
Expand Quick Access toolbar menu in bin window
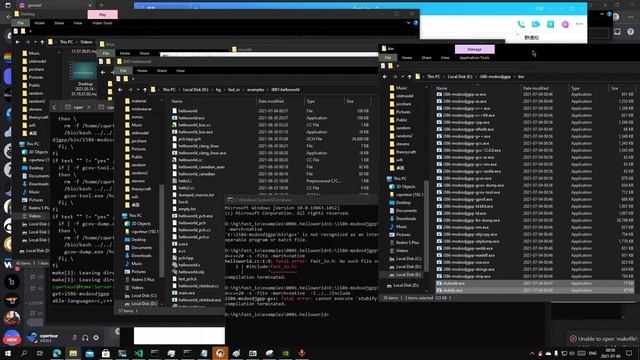pyautogui.click(x=398, y=66)
